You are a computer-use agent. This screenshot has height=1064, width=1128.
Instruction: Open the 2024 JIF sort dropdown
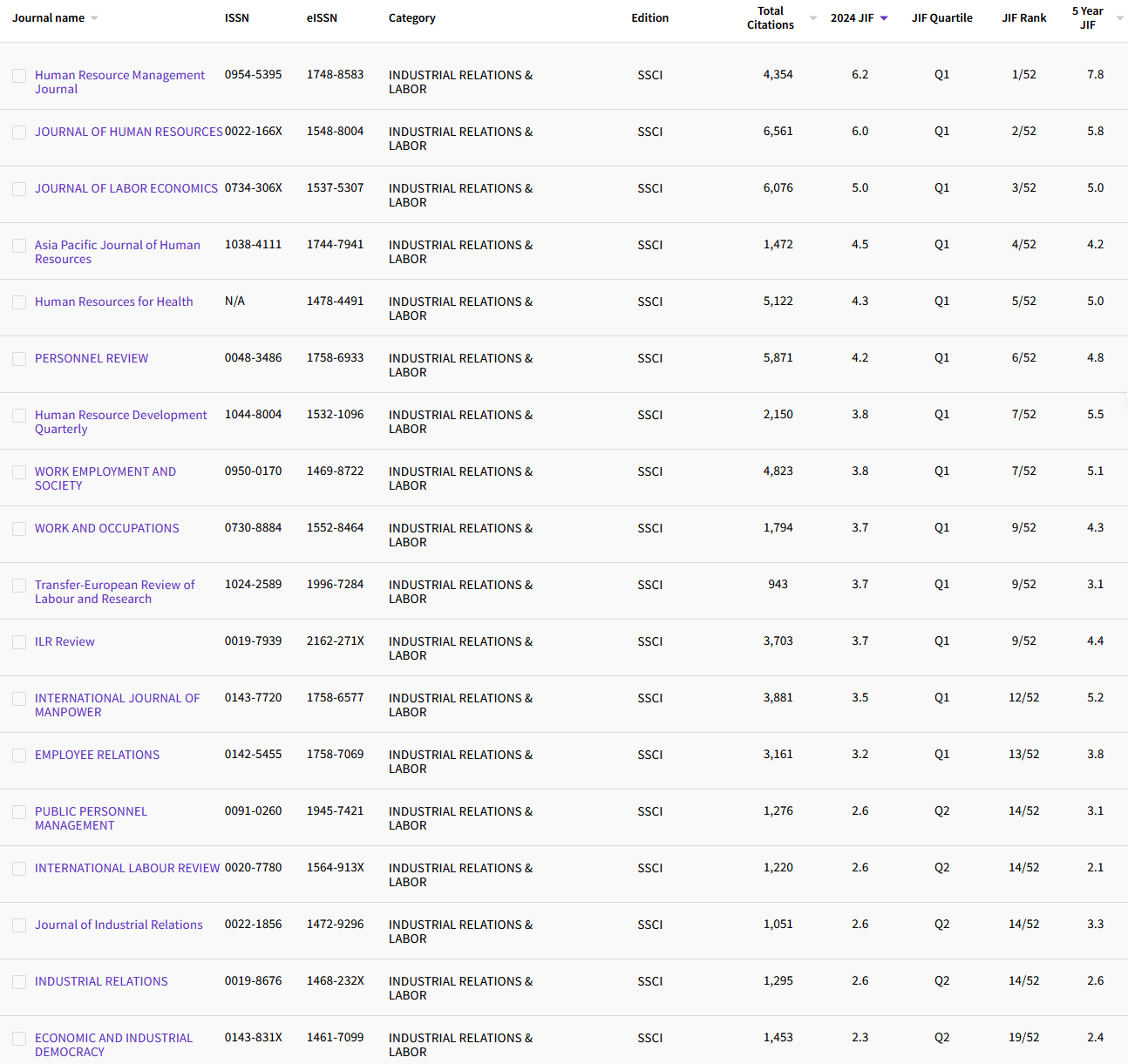pos(883,17)
